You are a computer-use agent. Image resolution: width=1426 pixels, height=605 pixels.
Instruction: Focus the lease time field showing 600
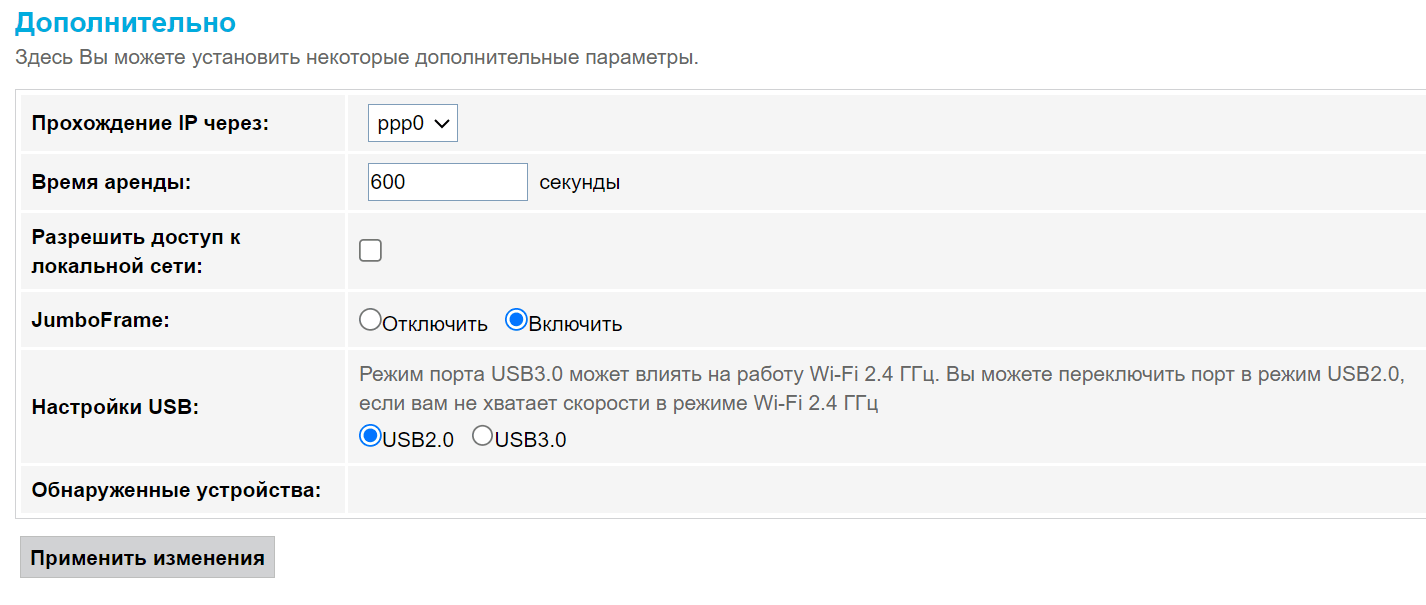pyautogui.click(x=447, y=182)
